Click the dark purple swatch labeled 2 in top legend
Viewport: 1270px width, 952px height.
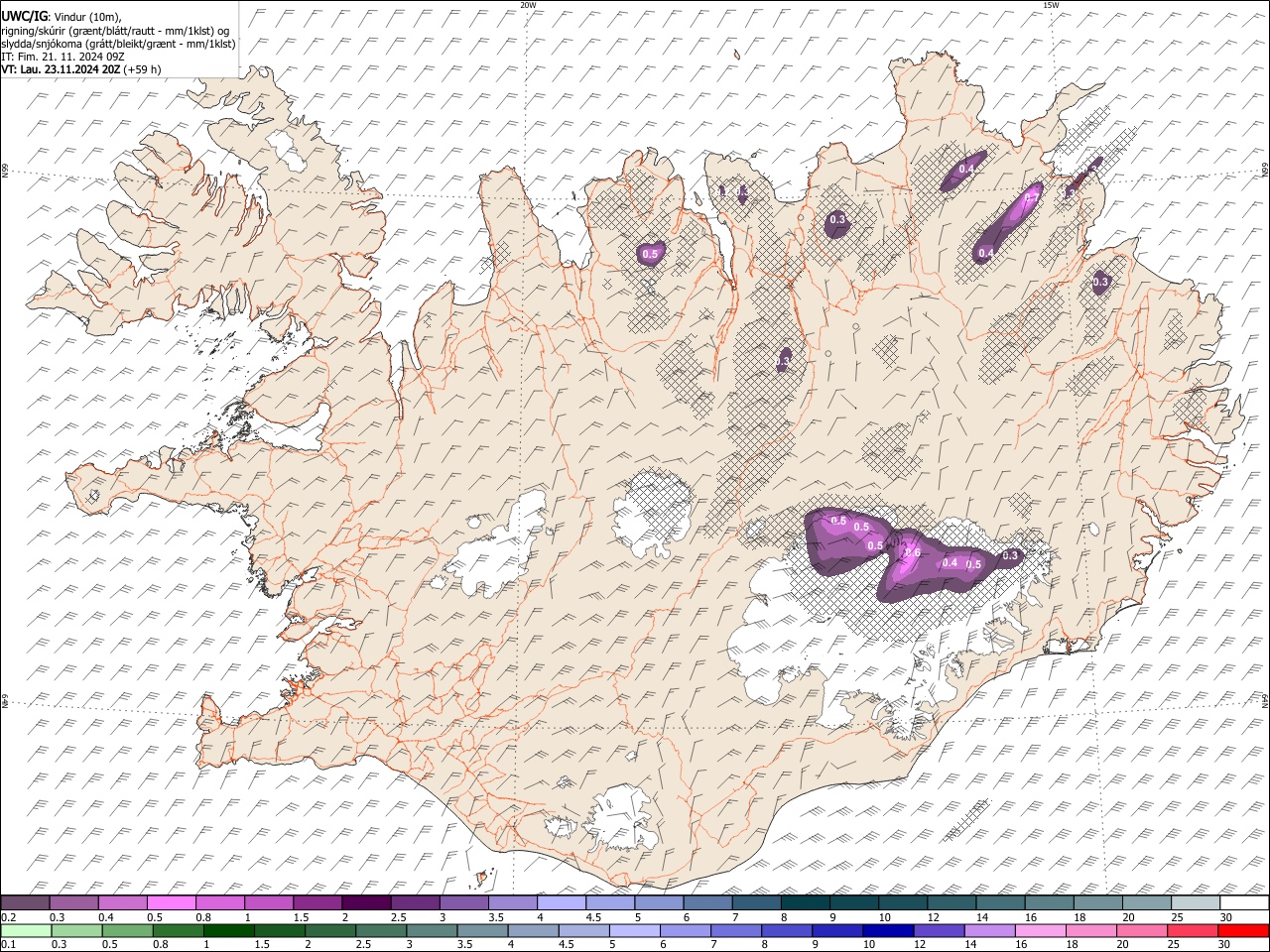[x=366, y=902]
